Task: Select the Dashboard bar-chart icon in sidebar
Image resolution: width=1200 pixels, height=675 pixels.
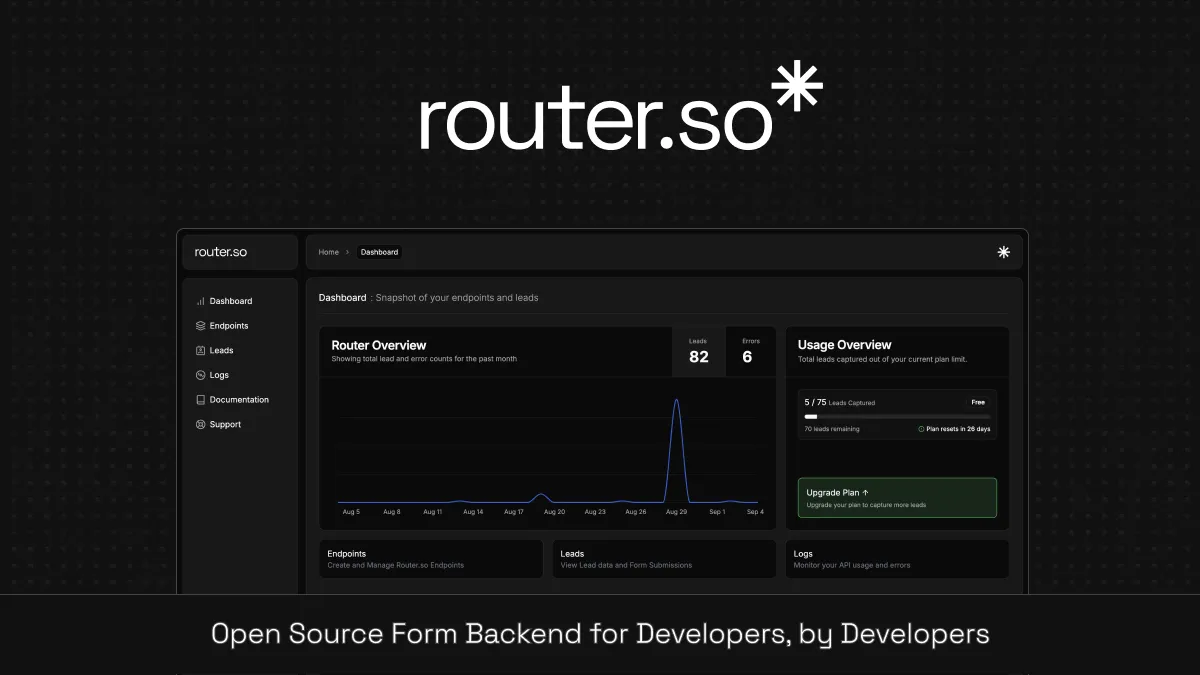Action: tap(200, 300)
